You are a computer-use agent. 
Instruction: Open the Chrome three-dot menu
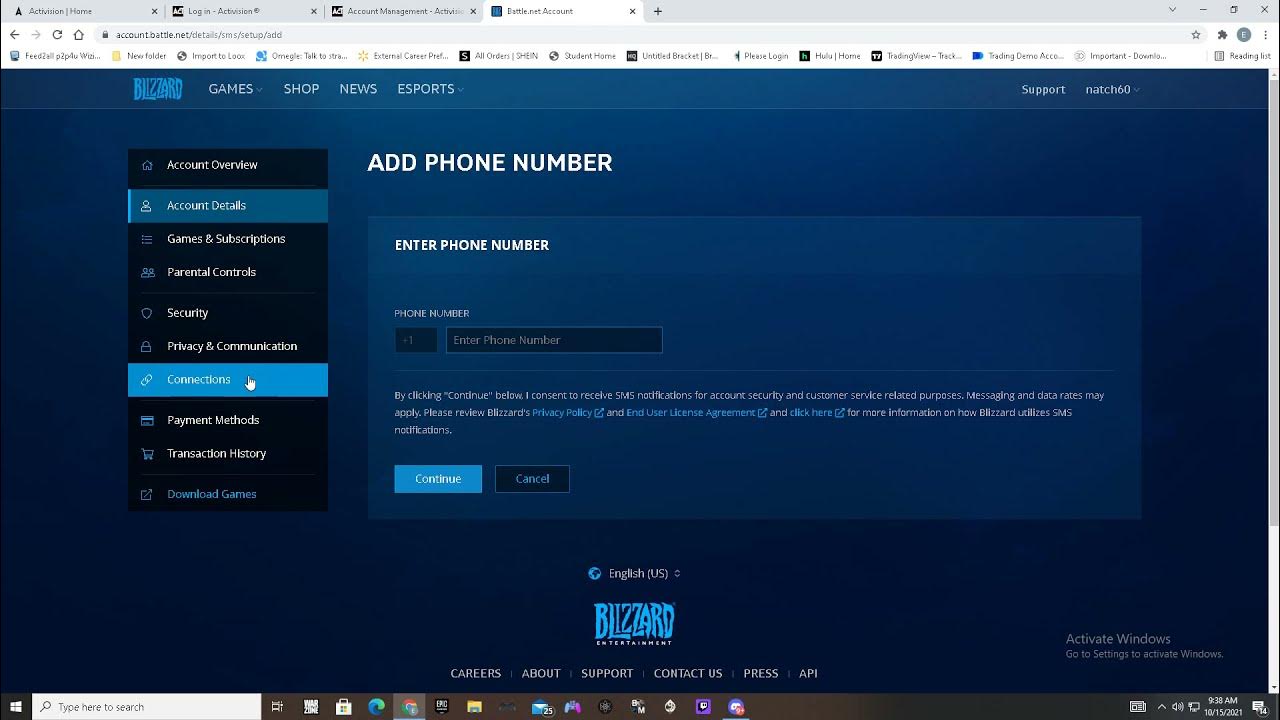click(x=1265, y=34)
